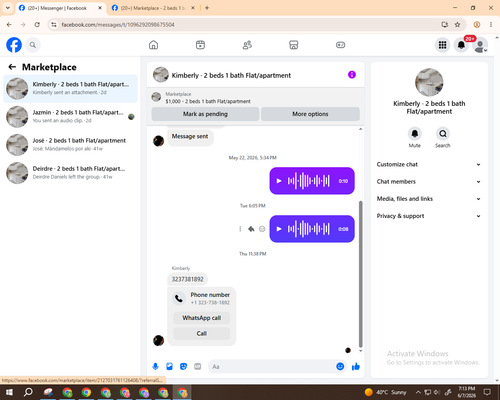
Task: Open the Friends icon in top navigation
Action: [247, 45]
